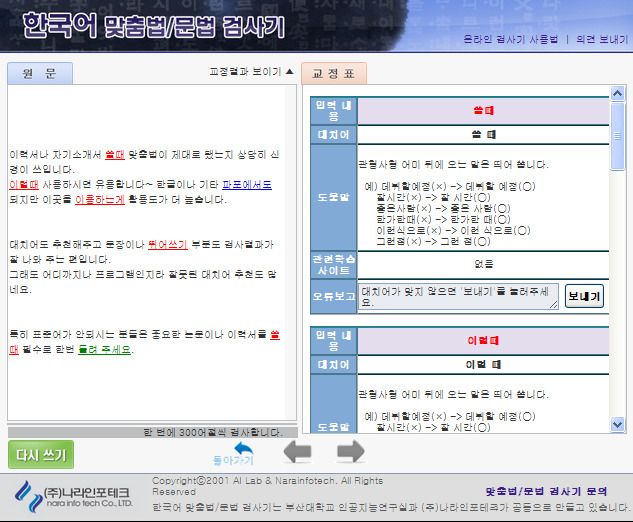
Task: Click blue underlined word 파포에서도
Action: (247, 184)
